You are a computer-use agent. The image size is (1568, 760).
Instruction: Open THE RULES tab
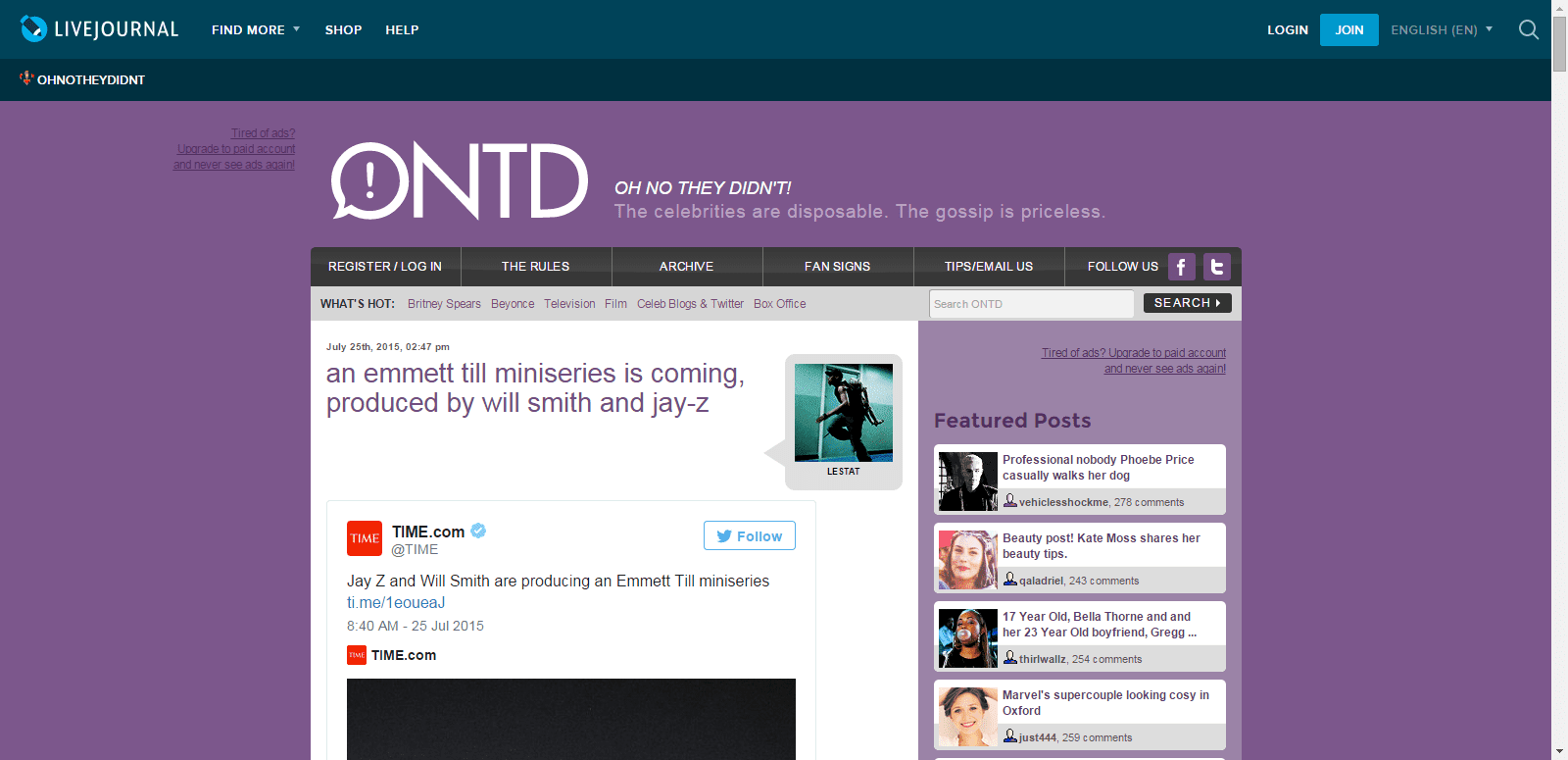536,267
